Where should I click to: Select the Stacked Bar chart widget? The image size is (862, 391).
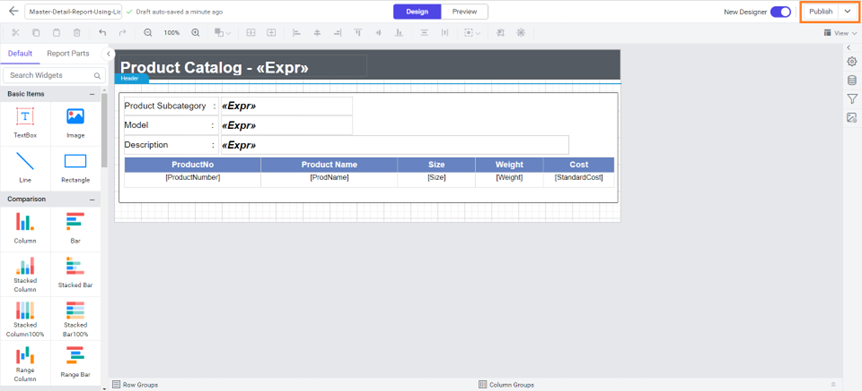[x=75, y=274]
